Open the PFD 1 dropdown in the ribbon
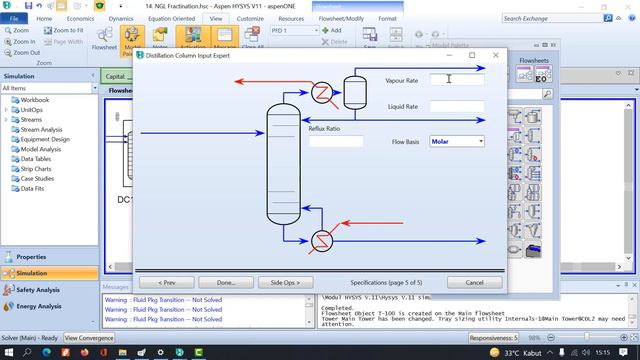The width and height of the screenshot is (640, 360). [x=316, y=31]
